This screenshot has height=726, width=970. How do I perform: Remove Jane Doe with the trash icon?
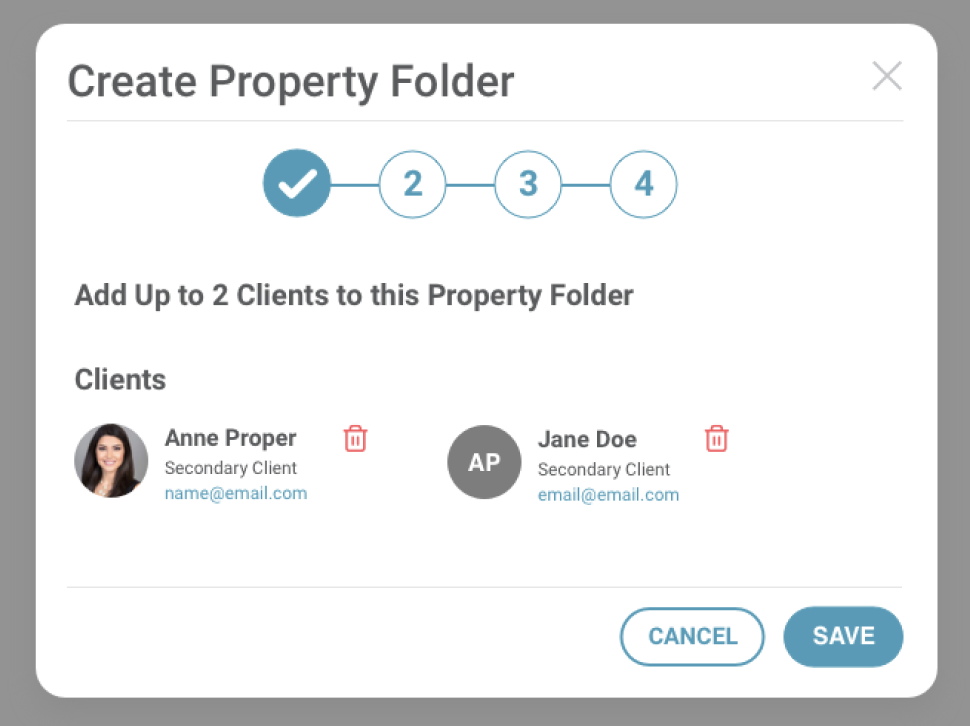tap(716, 438)
